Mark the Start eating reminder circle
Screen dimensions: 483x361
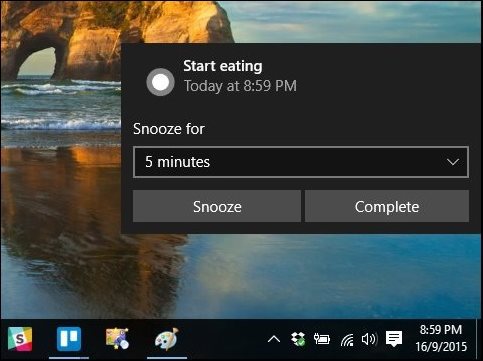[x=160, y=82]
